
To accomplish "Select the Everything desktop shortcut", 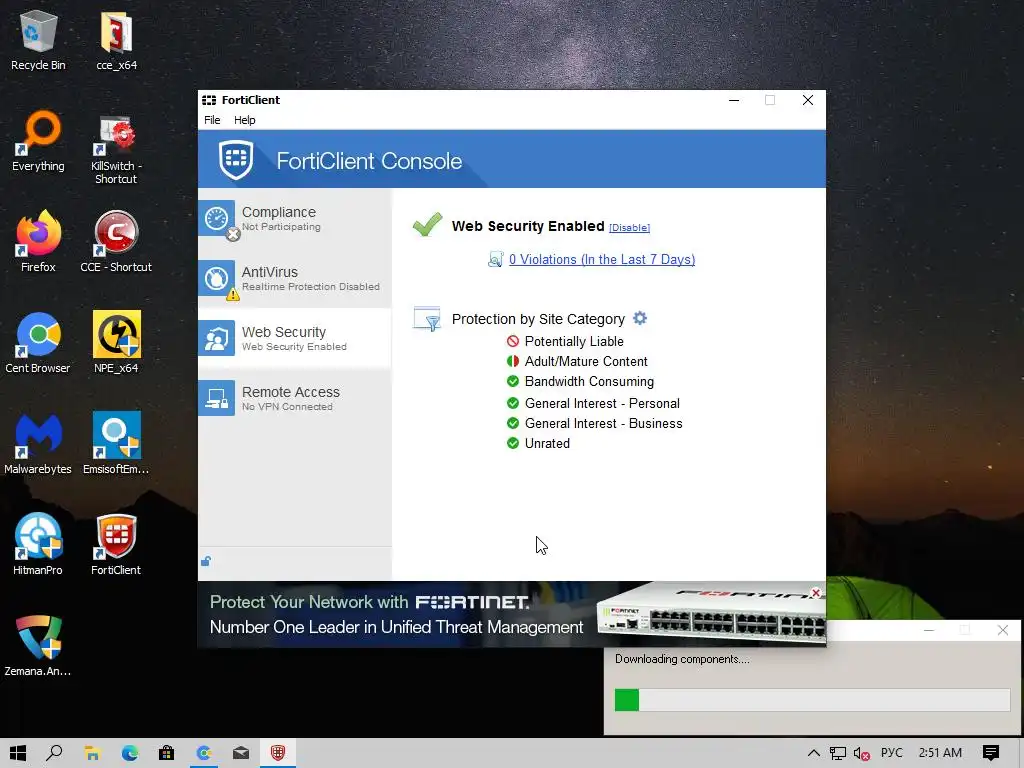I will tap(38, 141).
